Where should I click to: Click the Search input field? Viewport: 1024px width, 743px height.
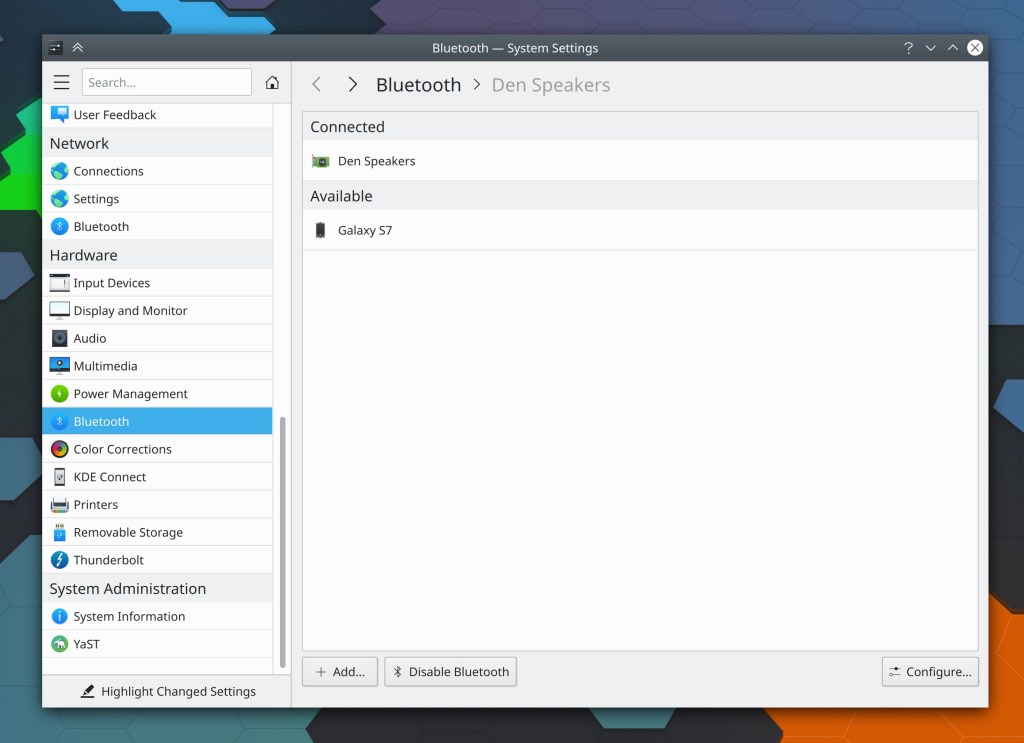tap(167, 83)
